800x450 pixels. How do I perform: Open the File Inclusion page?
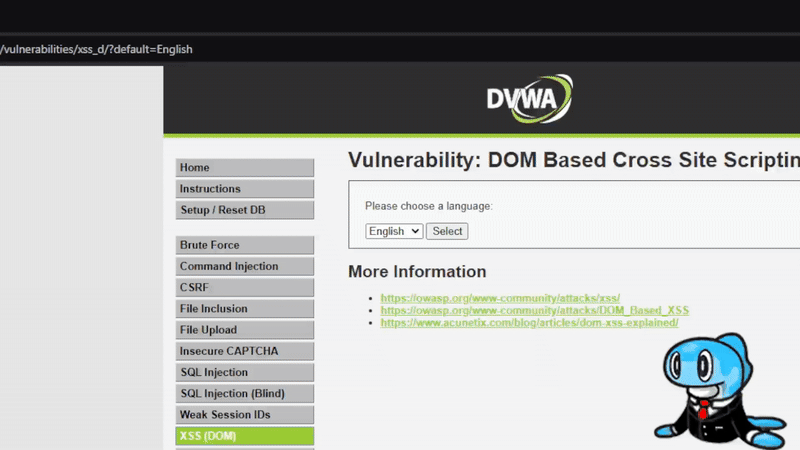pos(245,309)
